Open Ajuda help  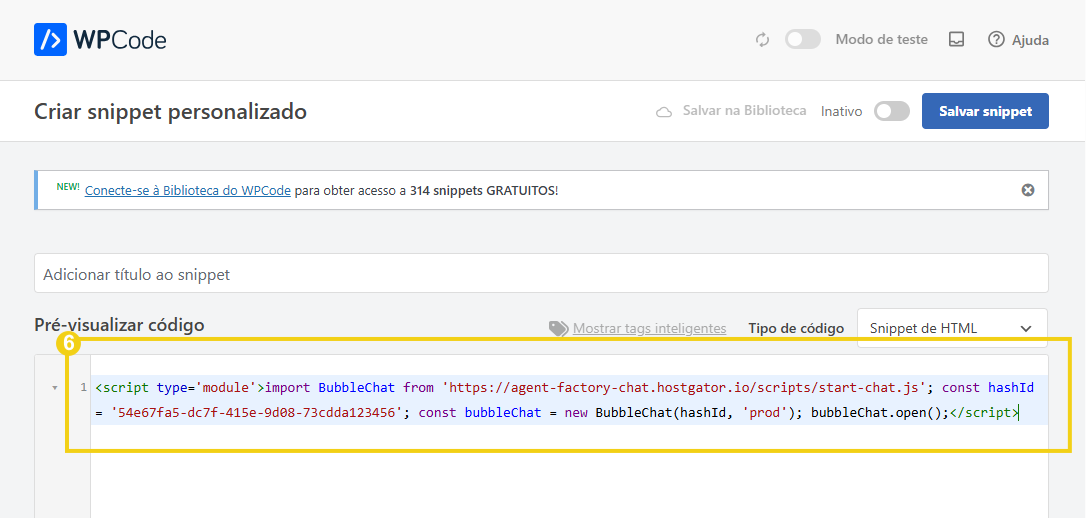(1018, 39)
